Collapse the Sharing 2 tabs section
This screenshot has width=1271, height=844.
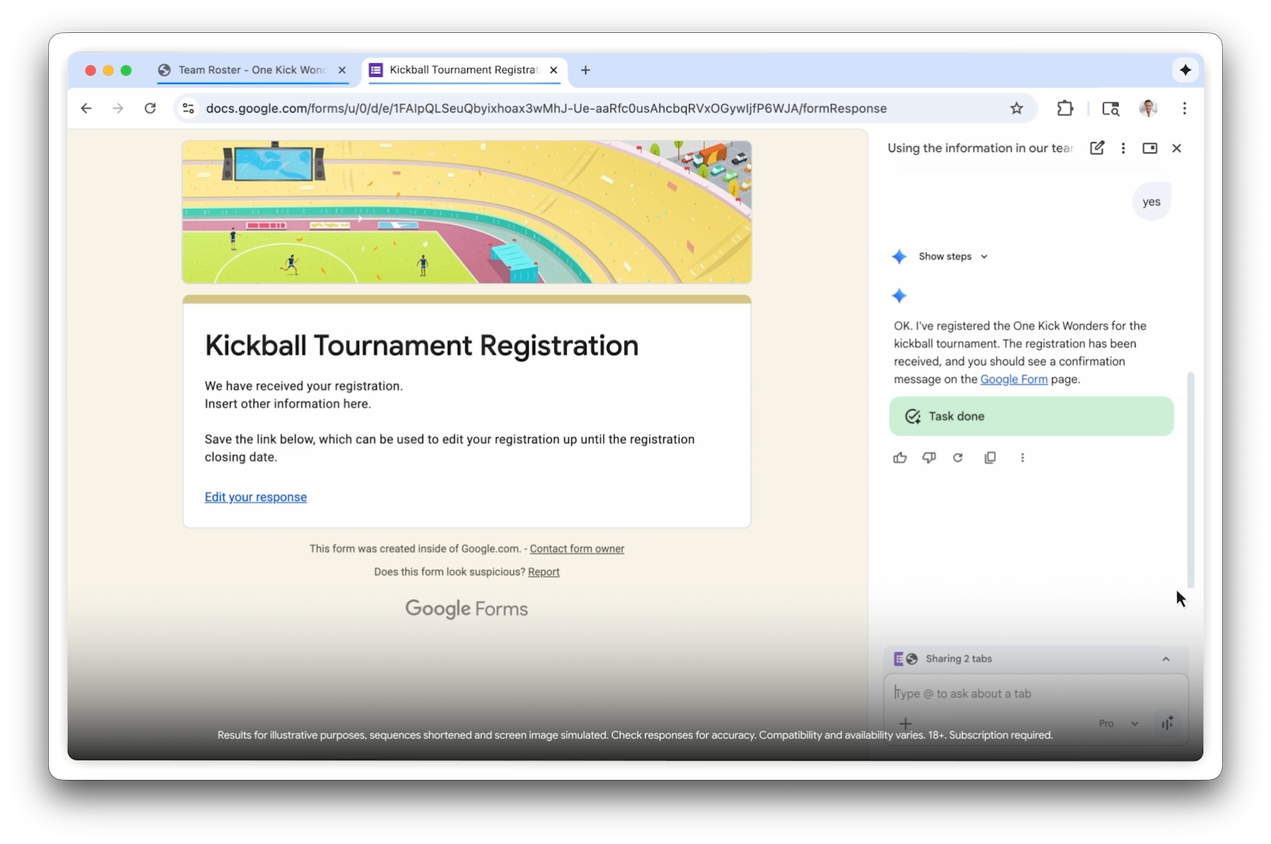tap(1166, 659)
